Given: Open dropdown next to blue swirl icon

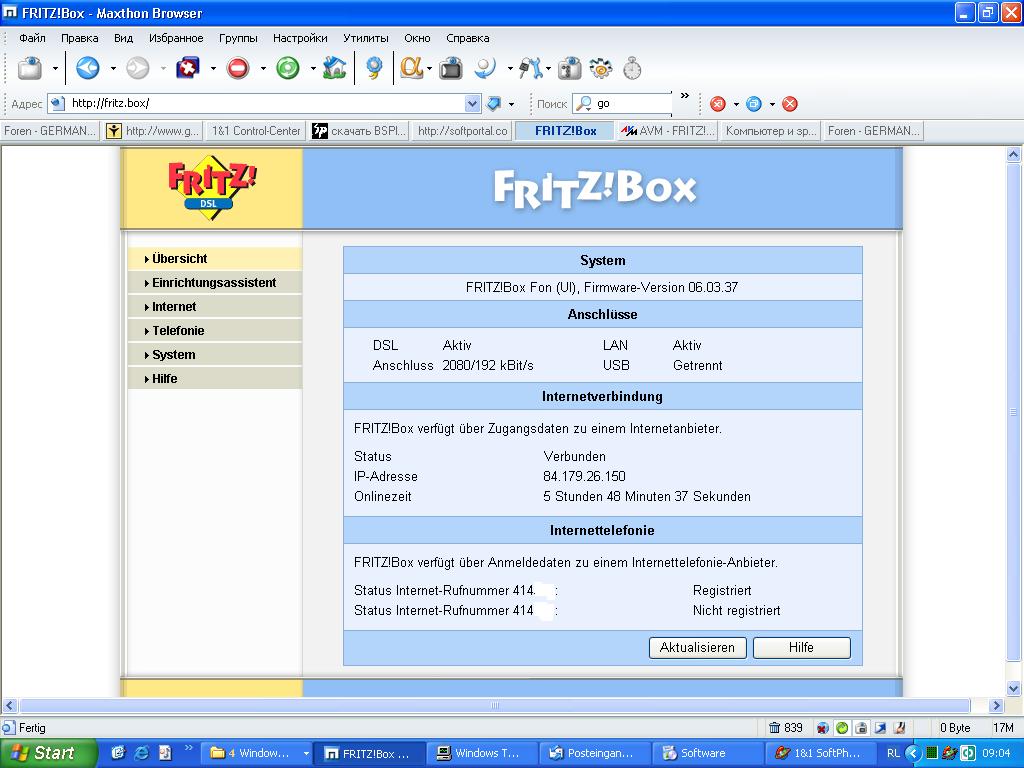Looking at the screenshot, I should pyautogui.click(x=510, y=68).
